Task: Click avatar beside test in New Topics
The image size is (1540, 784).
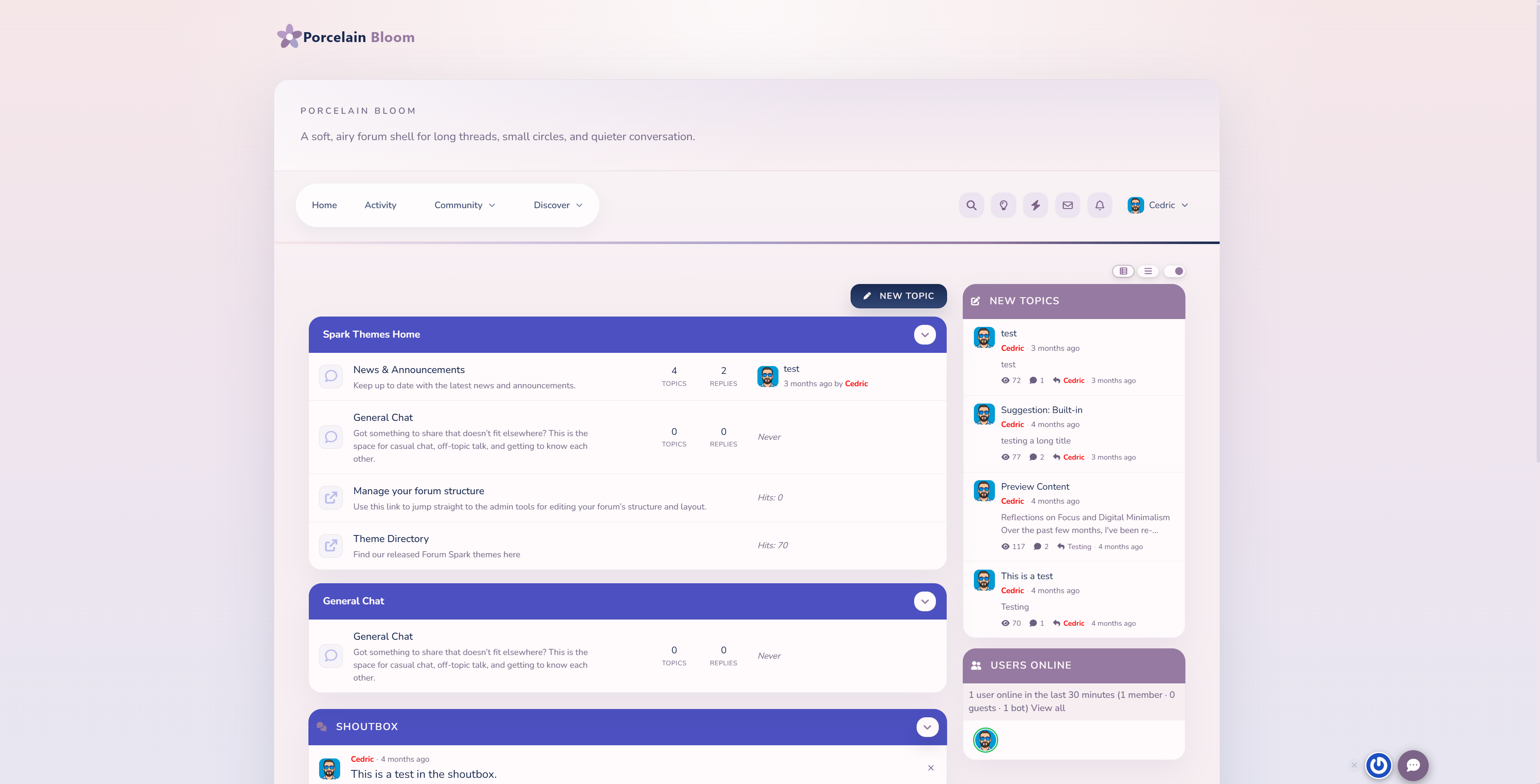Action: coord(984,338)
